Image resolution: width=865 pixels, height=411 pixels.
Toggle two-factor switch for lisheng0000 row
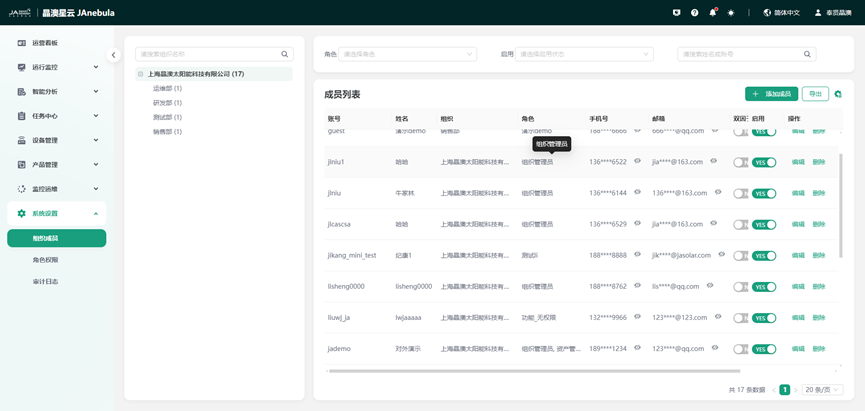tap(740, 287)
